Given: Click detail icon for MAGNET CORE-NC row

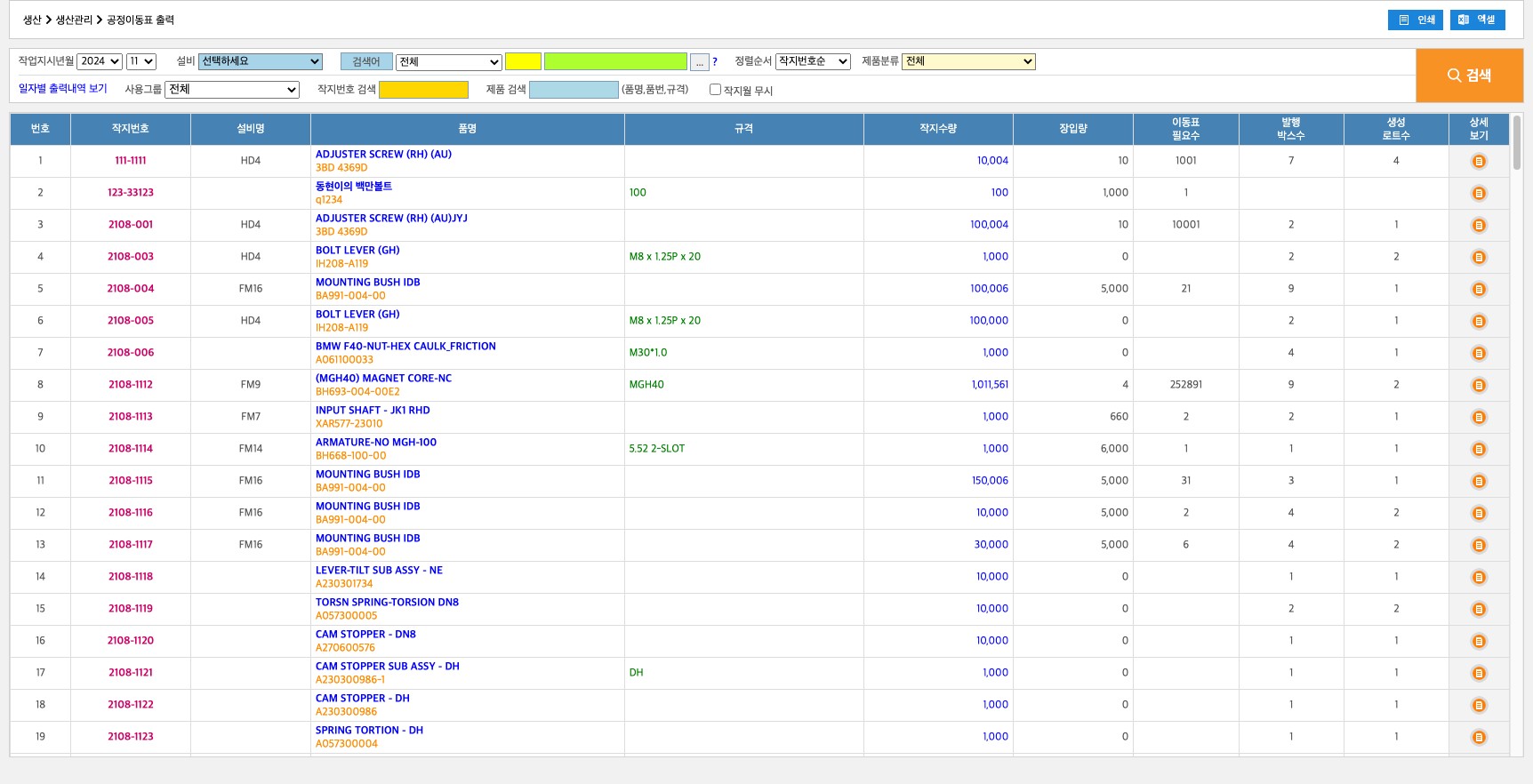Looking at the screenshot, I should point(1479,385).
